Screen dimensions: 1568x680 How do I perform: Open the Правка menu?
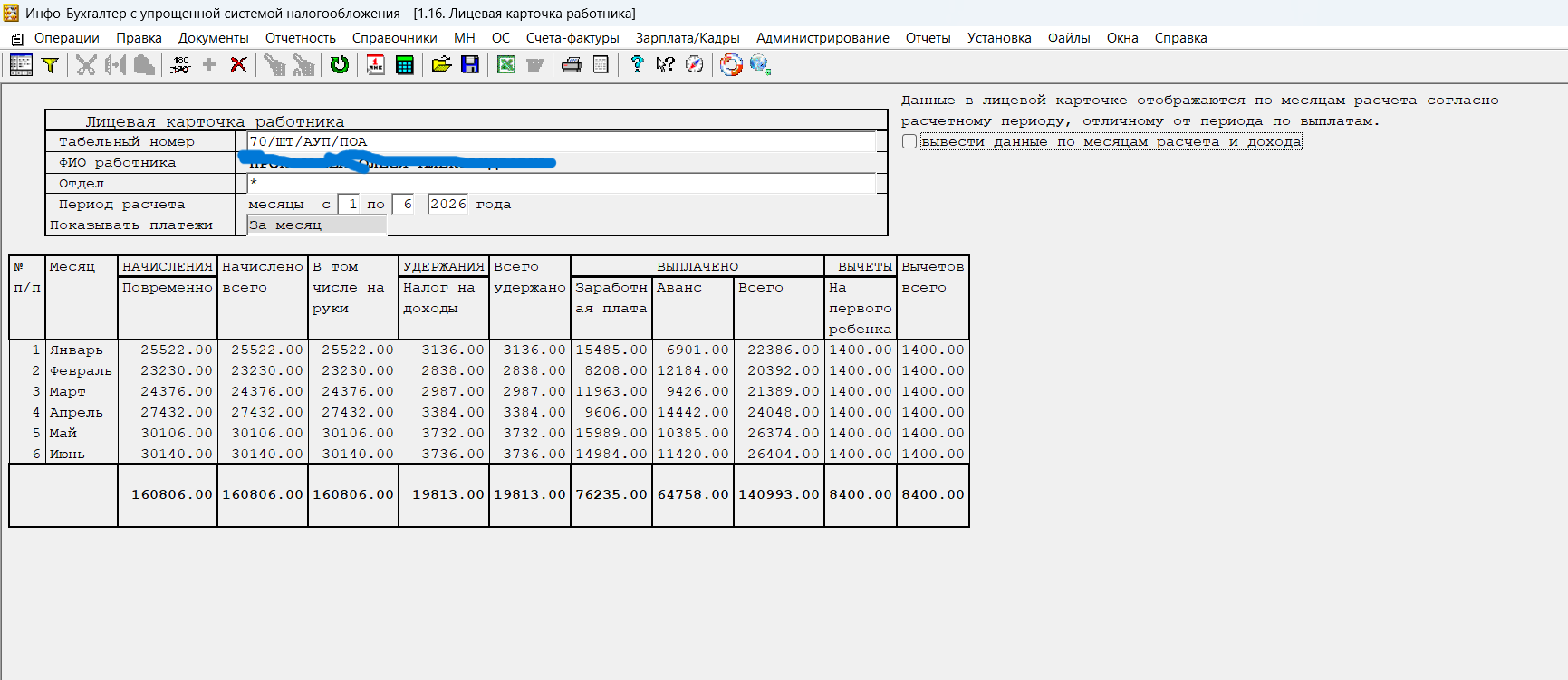click(139, 38)
